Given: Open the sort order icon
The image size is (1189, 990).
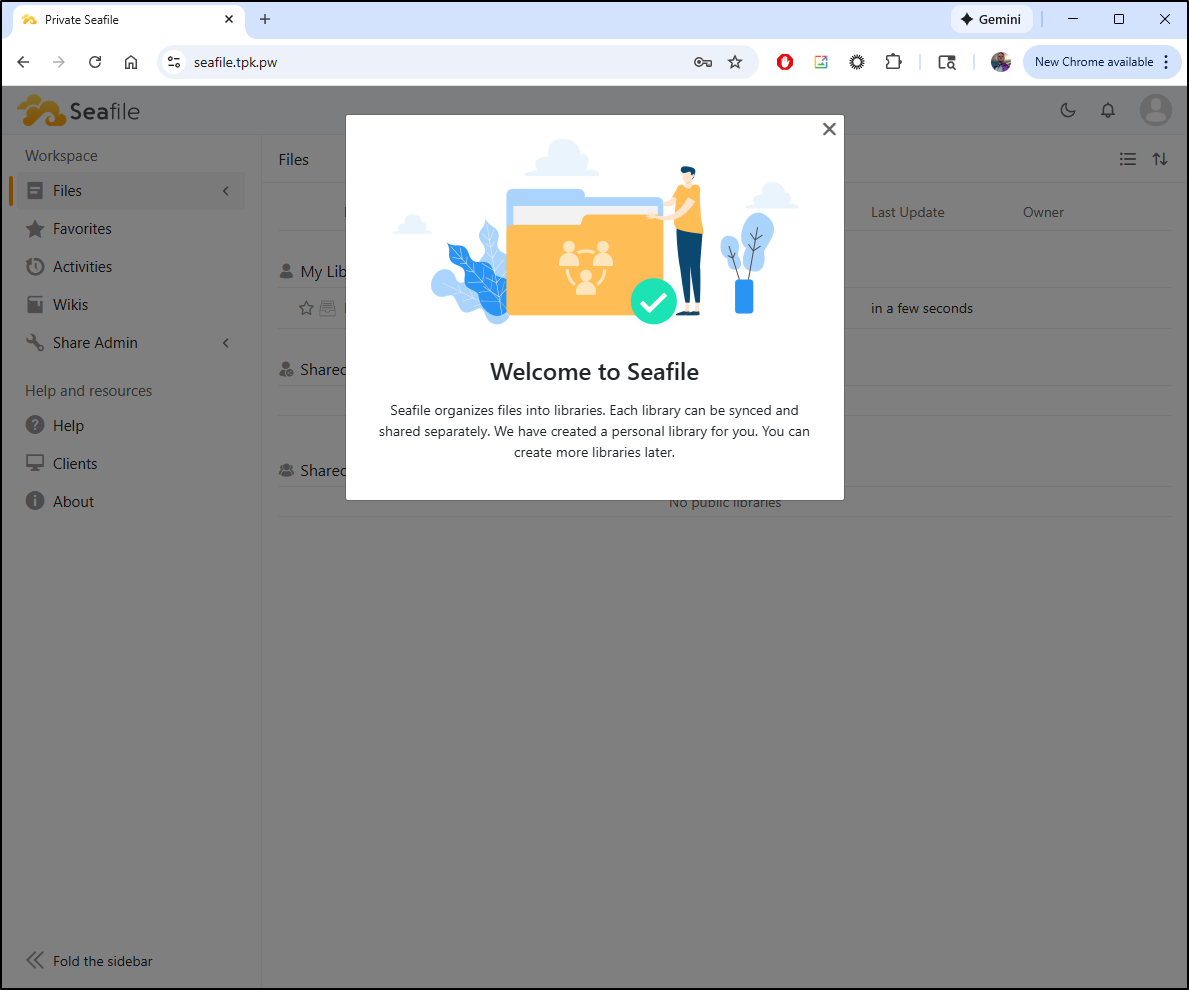Looking at the screenshot, I should click(1160, 159).
